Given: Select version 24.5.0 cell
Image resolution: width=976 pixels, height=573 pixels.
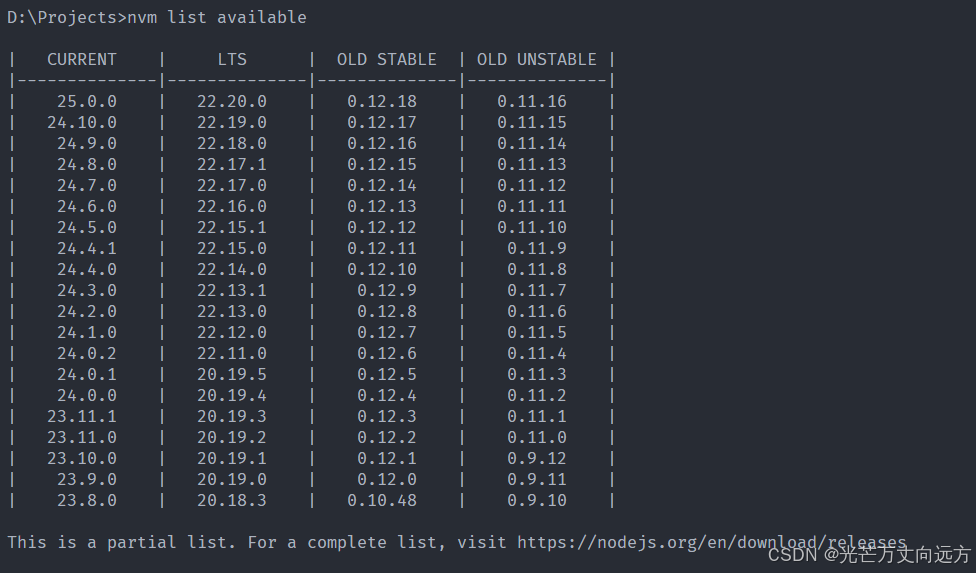Looking at the screenshot, I should [x=87, y=228].
